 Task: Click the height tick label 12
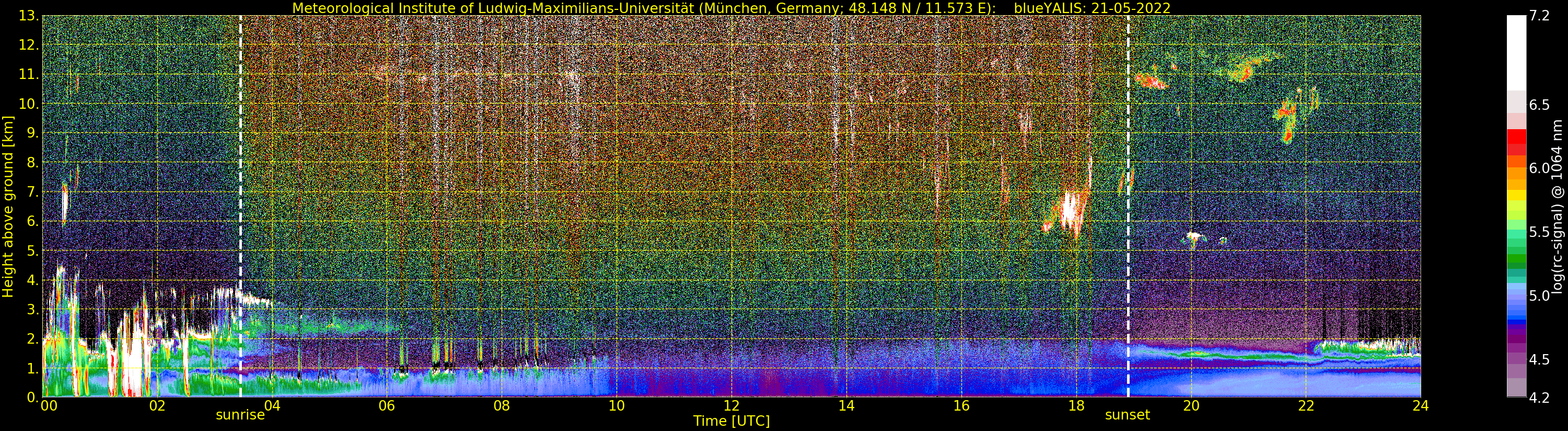pyautogui.click(x=29, y=46)
